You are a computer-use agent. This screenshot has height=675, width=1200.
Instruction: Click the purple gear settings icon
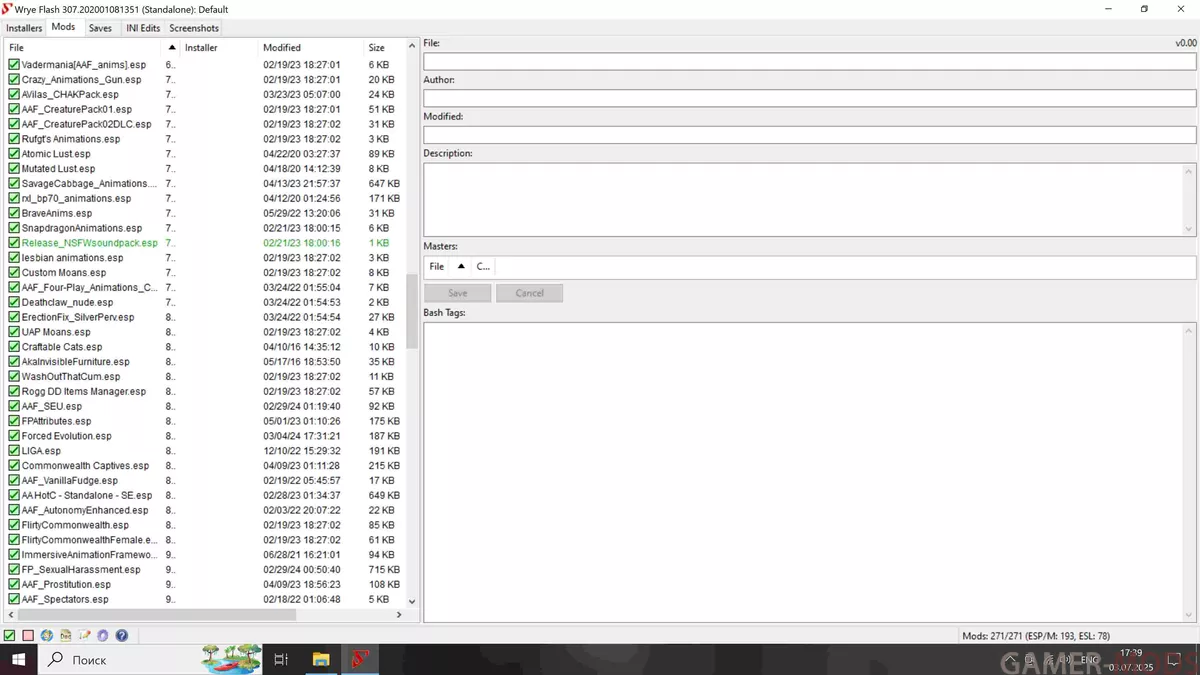coord(102,635)
